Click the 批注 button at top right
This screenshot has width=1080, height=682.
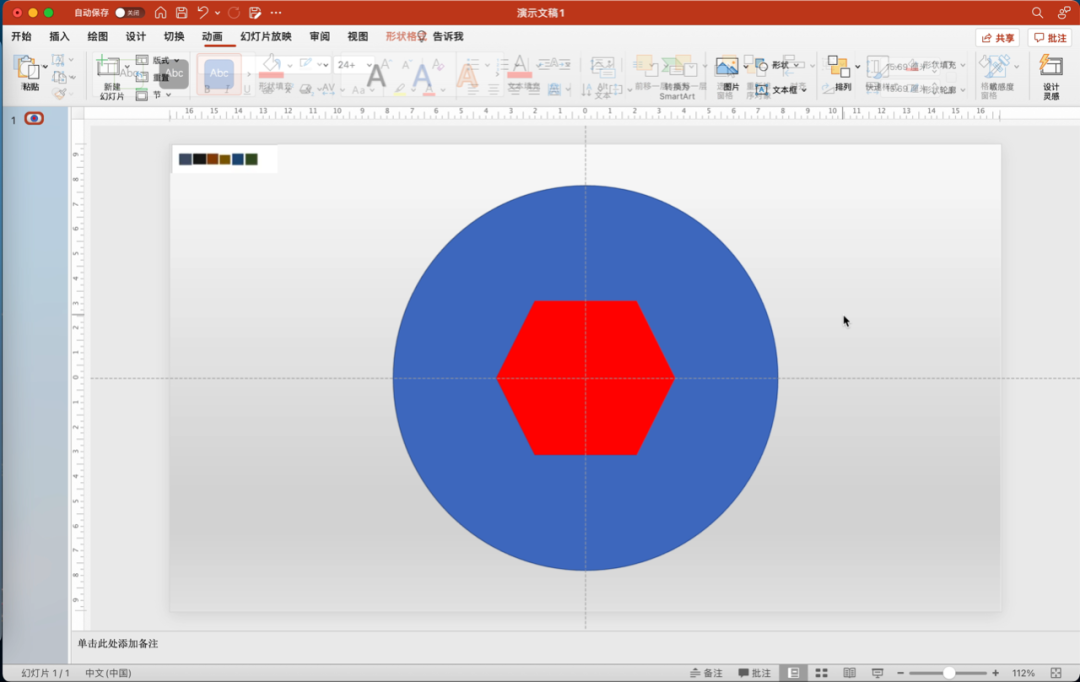pos(1049,38)
